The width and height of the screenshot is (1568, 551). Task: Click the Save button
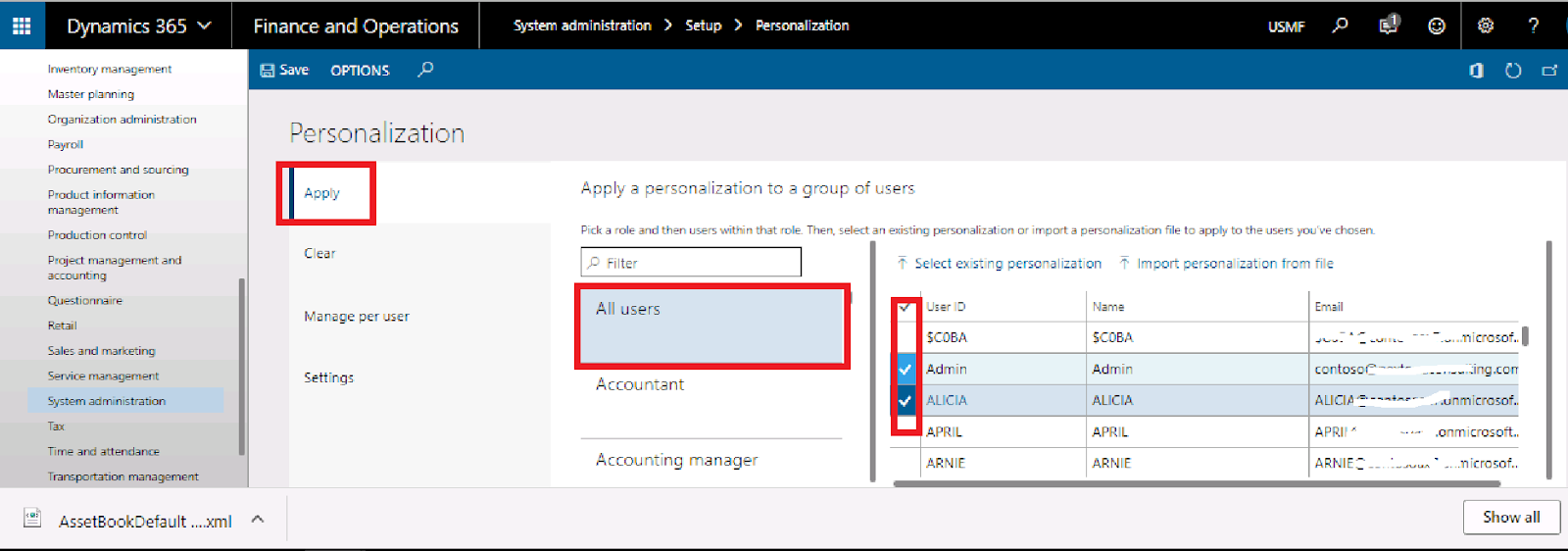coord(284,71)
